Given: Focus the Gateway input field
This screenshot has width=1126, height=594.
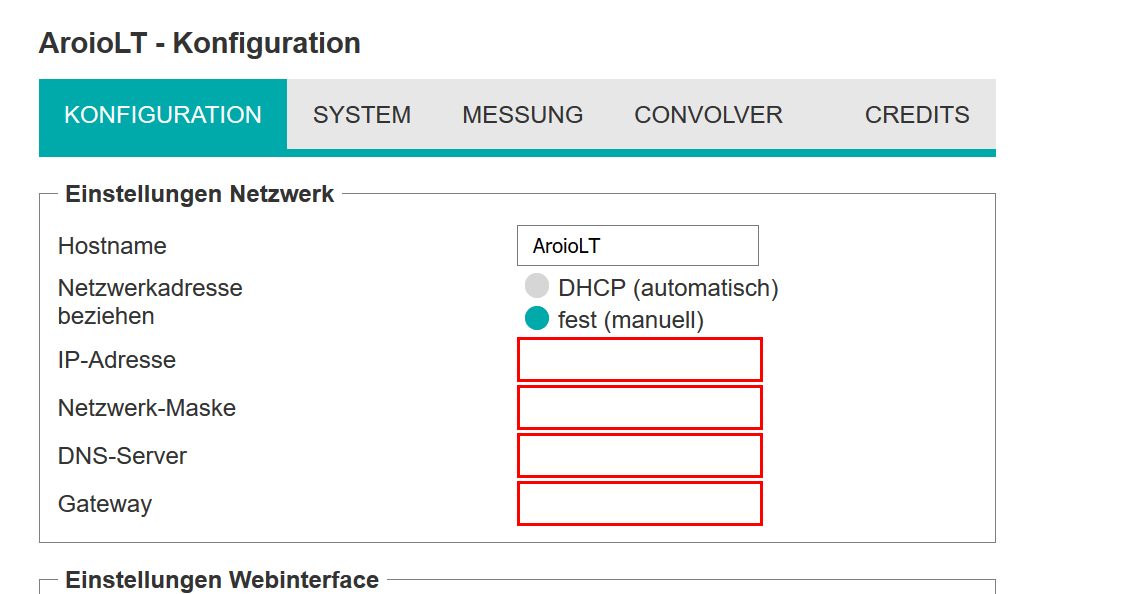Looking at the screenshot, I should [x=639, y=503].
